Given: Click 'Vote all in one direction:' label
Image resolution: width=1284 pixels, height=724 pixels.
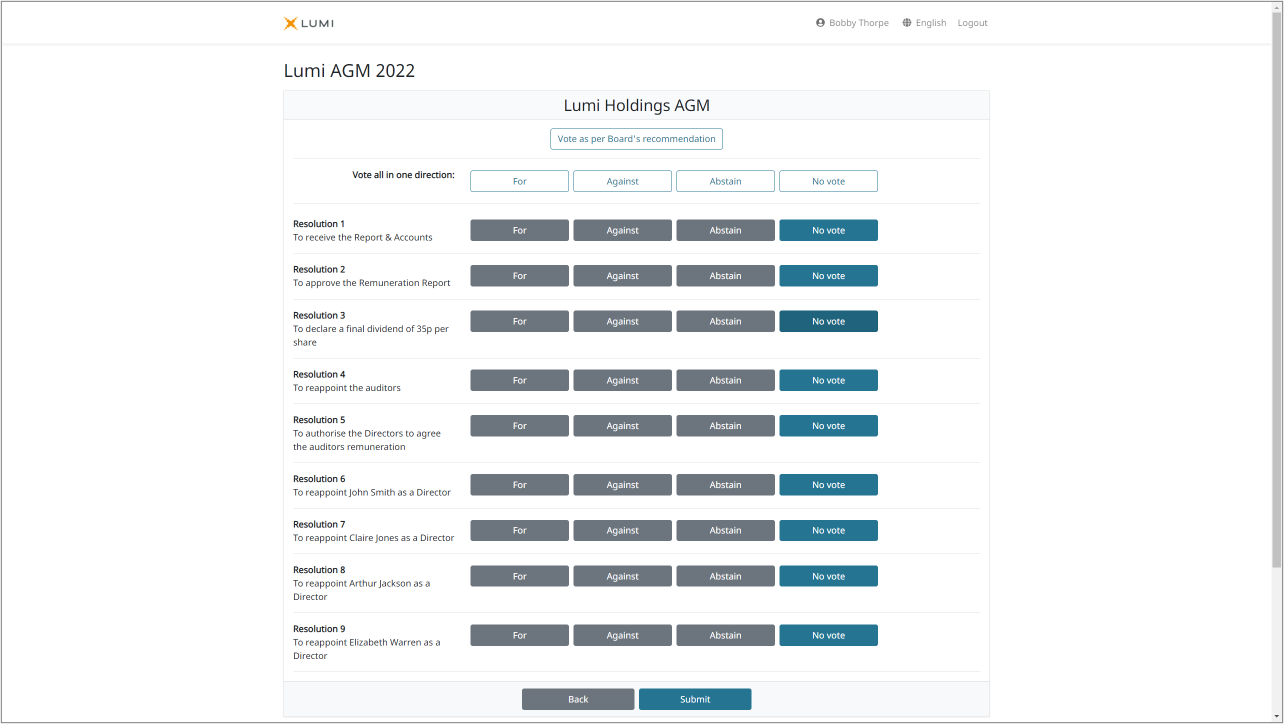Looking at the screenshot, I should (403, 175).
